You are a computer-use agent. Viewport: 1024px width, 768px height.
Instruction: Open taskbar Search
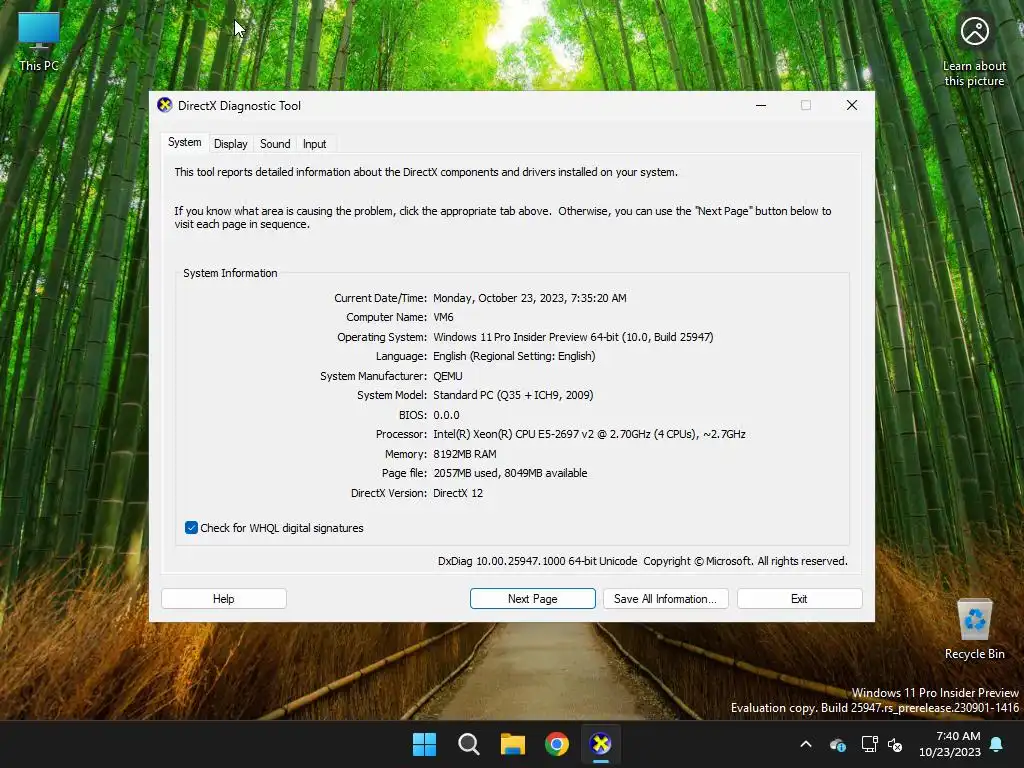pyautogui.click(x=468, y=744)
